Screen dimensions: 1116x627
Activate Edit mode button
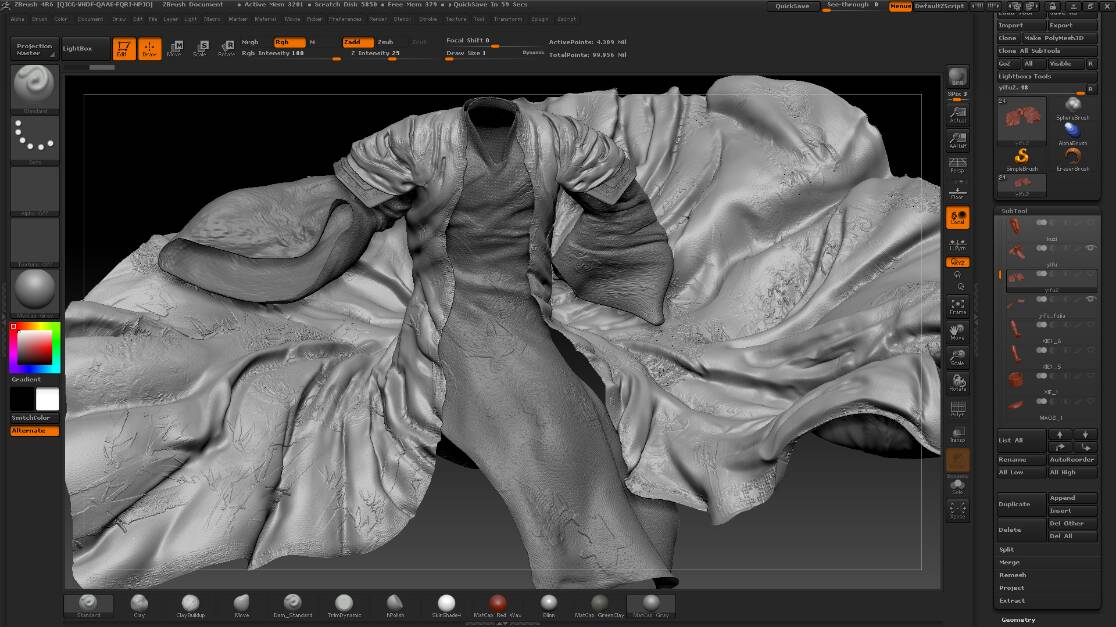pos(124,49)
